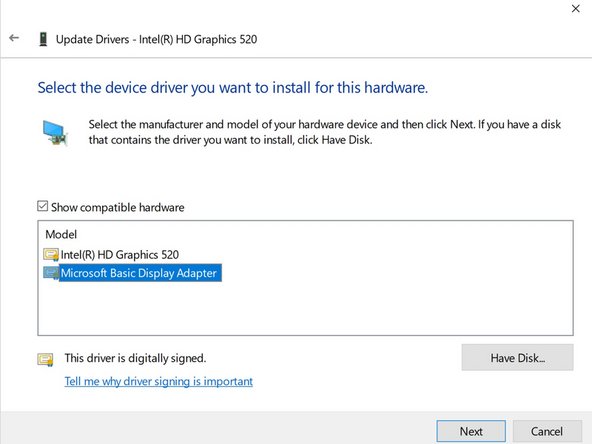
Task: Click the 'Show compatible hardware' label
Action: coord(117,207)
